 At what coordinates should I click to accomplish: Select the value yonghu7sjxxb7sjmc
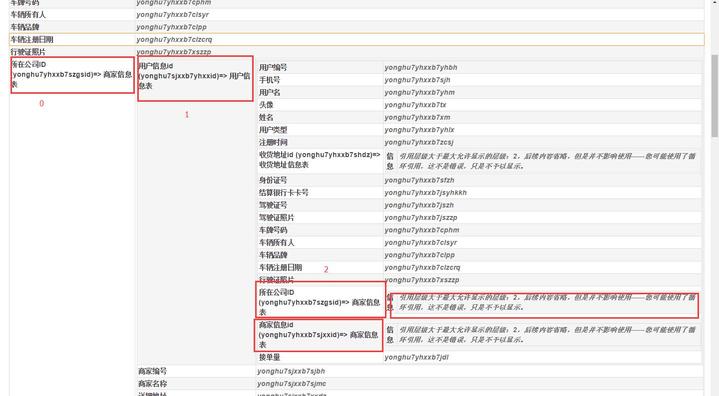pos(292,384)
